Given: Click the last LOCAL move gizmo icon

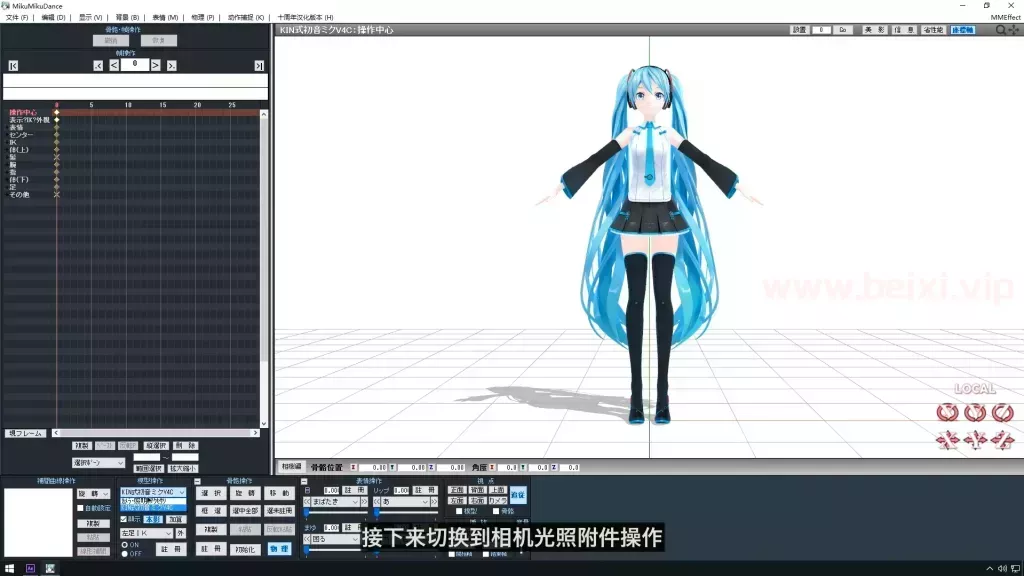Looking at the screenshot, I should [x=1002, y=441].
